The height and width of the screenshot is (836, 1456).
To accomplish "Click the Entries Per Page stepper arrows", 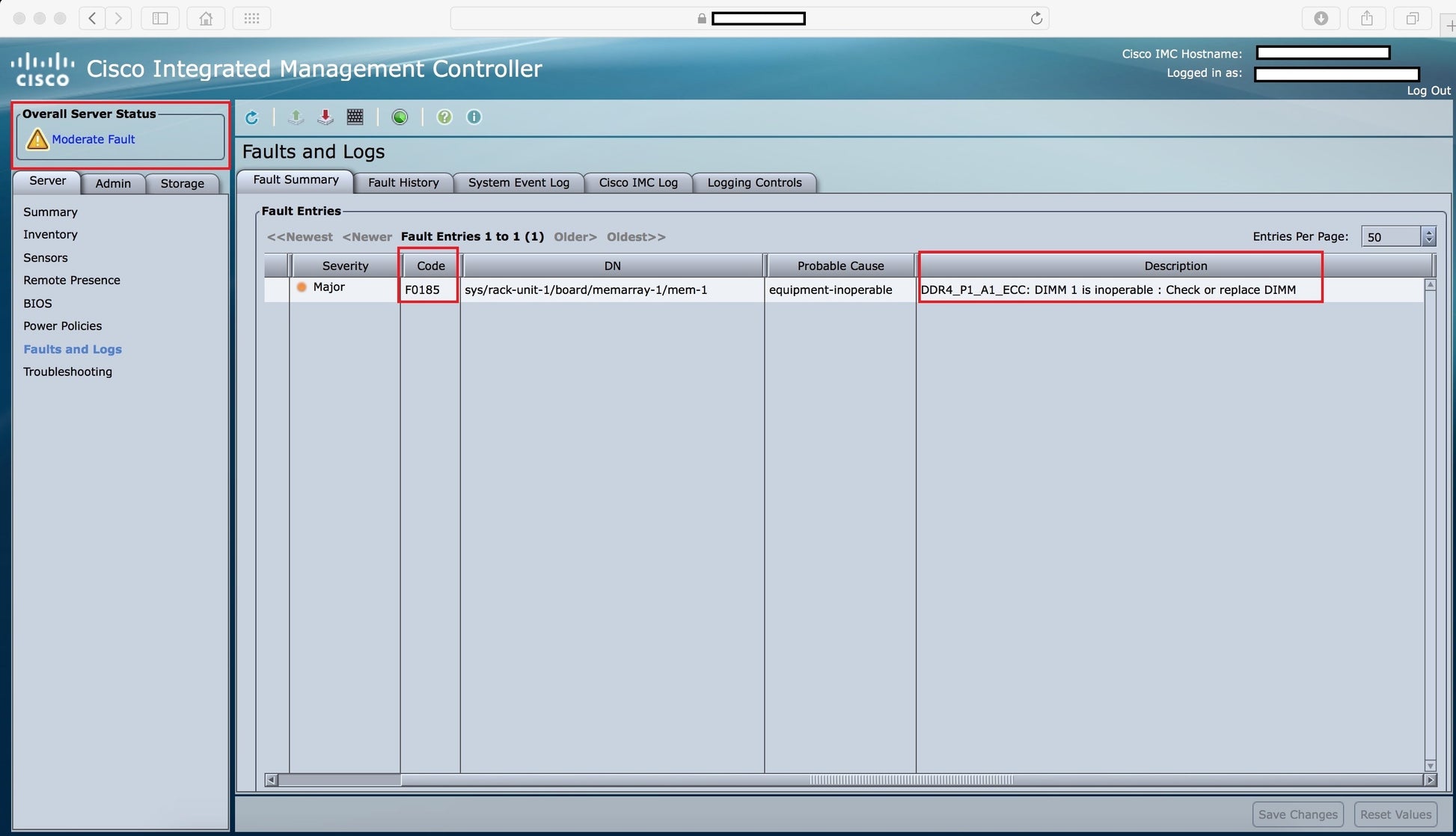I will point(1429,236).
